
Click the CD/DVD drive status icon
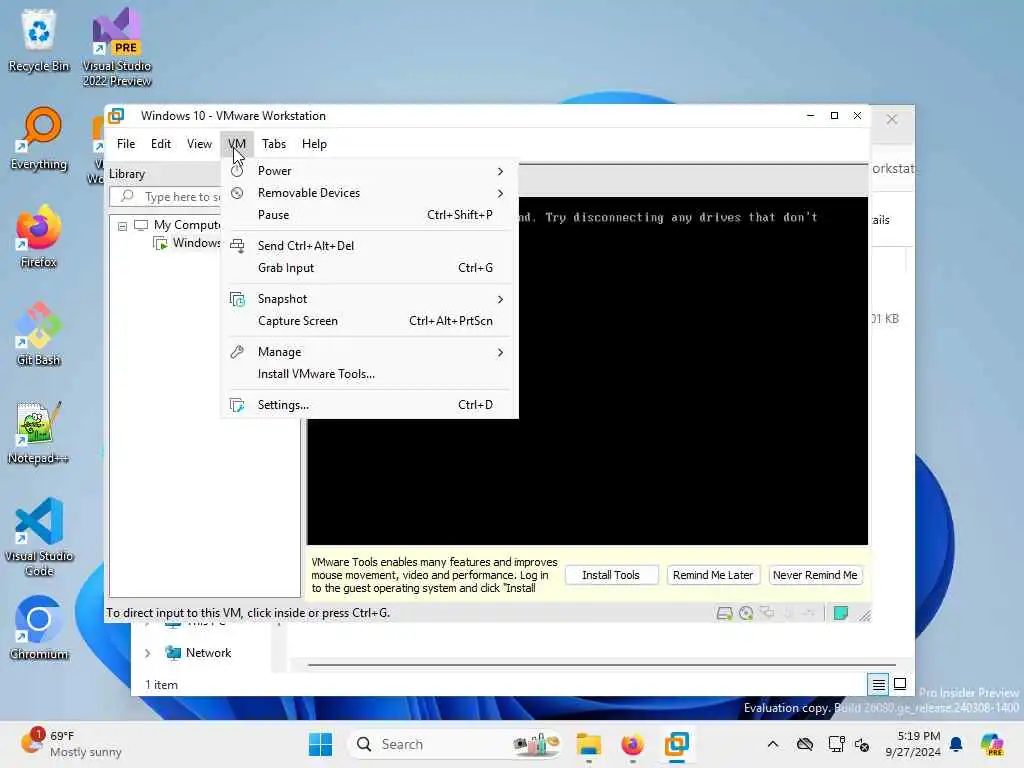[x=746, y=613]
